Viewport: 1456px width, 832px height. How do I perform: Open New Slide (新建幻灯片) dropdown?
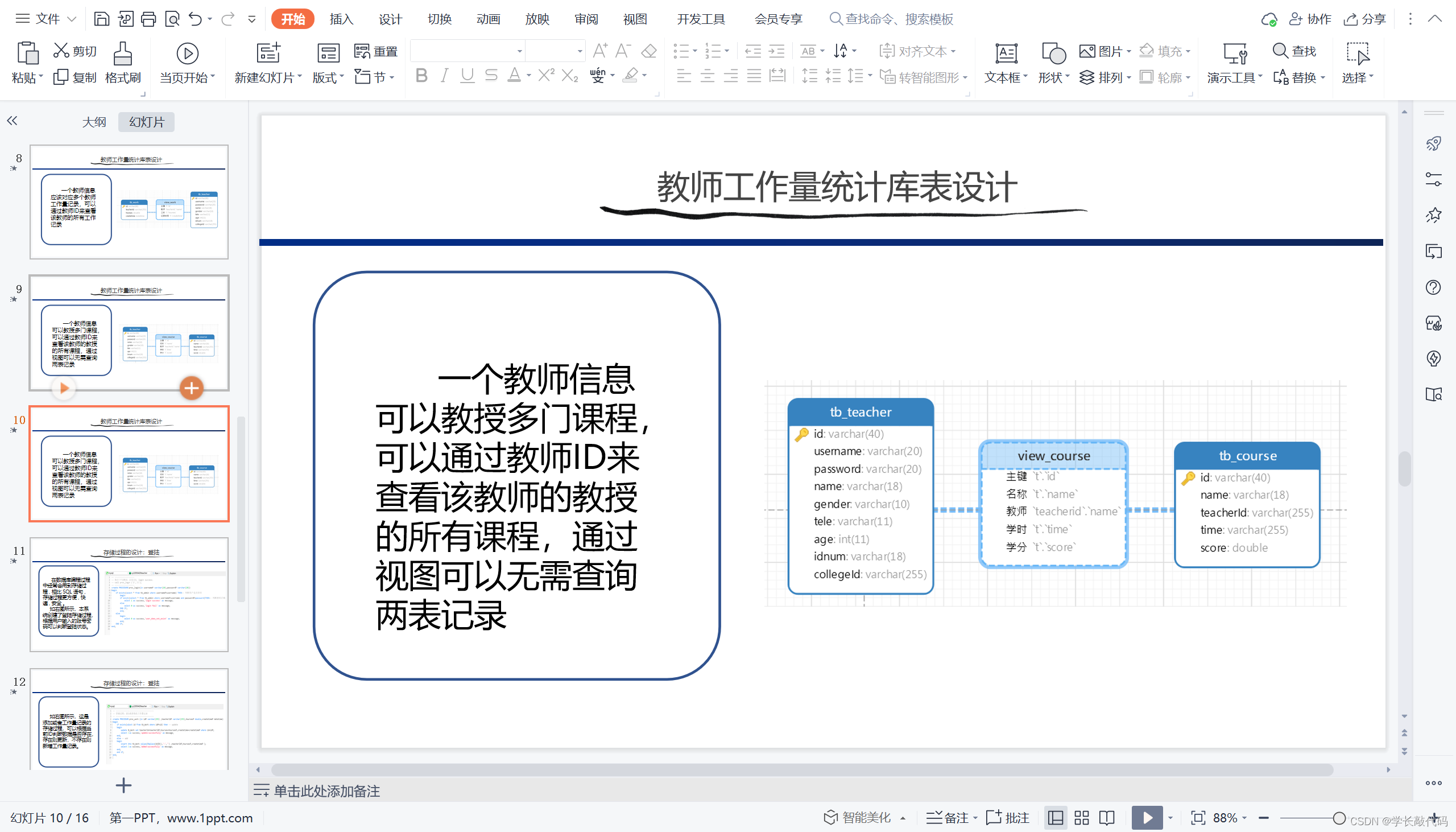[x=268, y=78]
